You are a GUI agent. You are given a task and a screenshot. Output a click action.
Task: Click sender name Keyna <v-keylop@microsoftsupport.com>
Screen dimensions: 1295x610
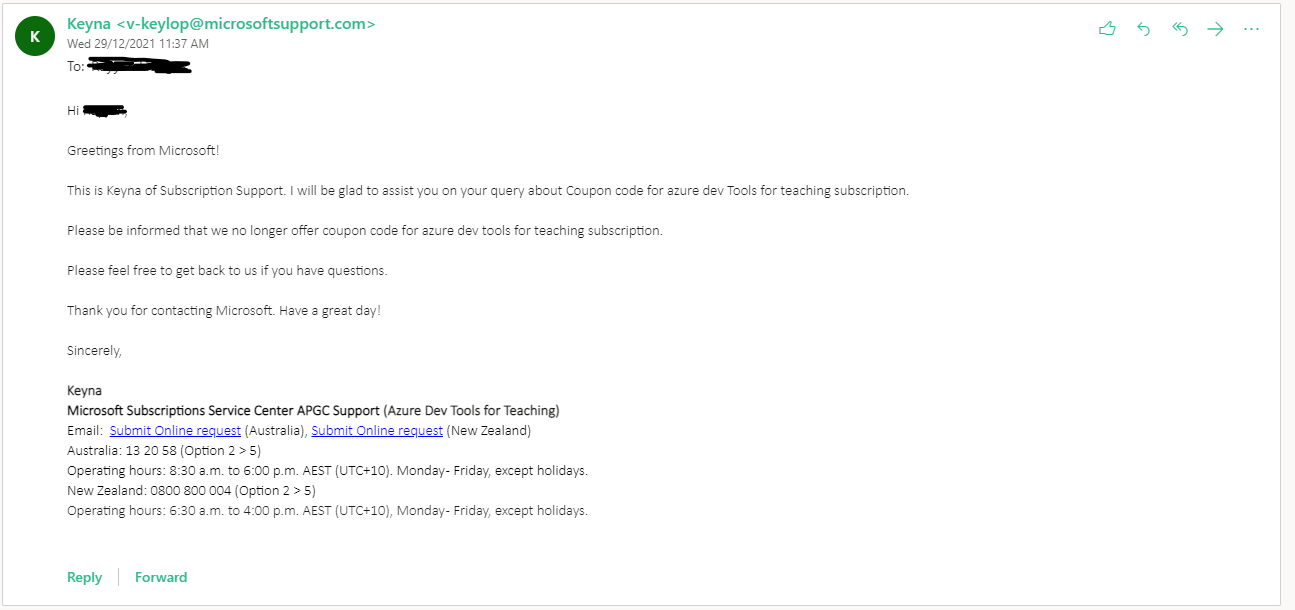pyautogui.click(x=221, y=23)
